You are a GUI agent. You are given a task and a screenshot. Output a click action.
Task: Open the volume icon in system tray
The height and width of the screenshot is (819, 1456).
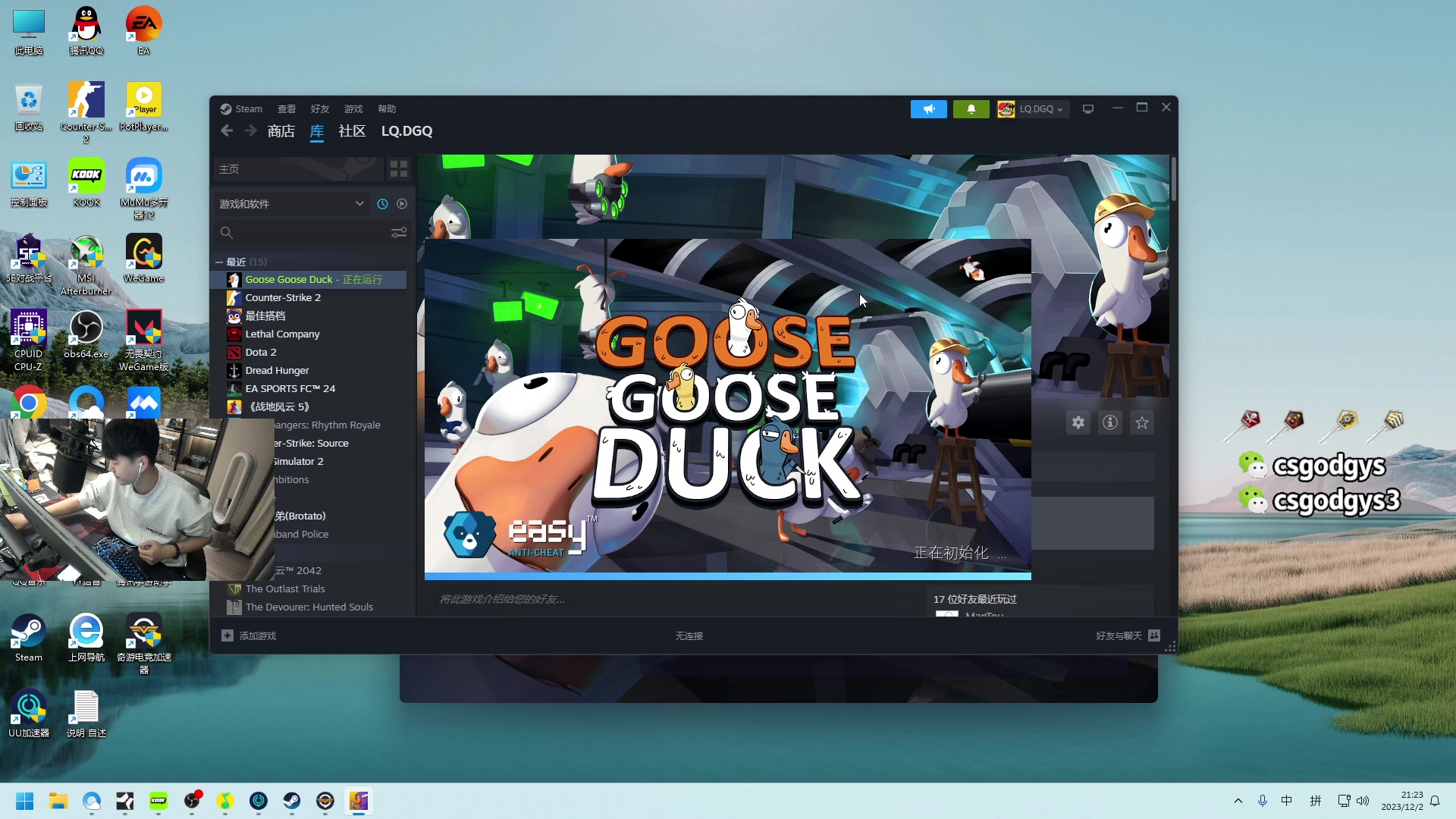[1363, 801]
